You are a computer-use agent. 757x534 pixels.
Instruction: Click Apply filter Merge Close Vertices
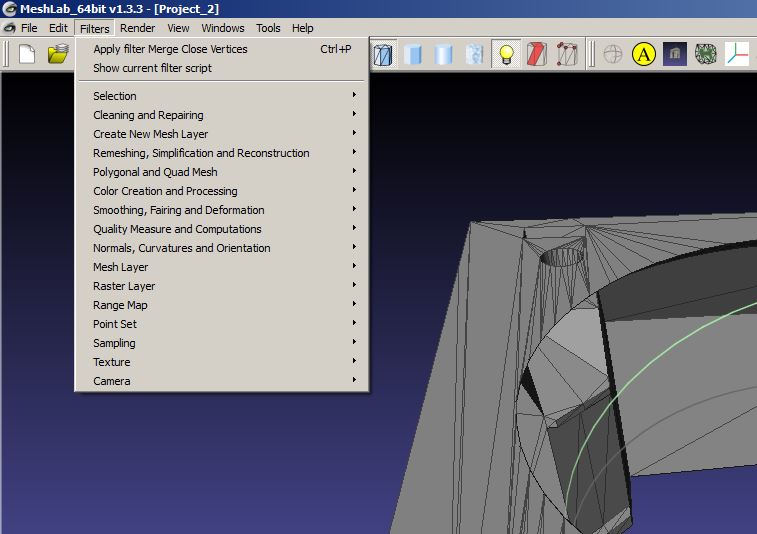[x=170, y=49]
